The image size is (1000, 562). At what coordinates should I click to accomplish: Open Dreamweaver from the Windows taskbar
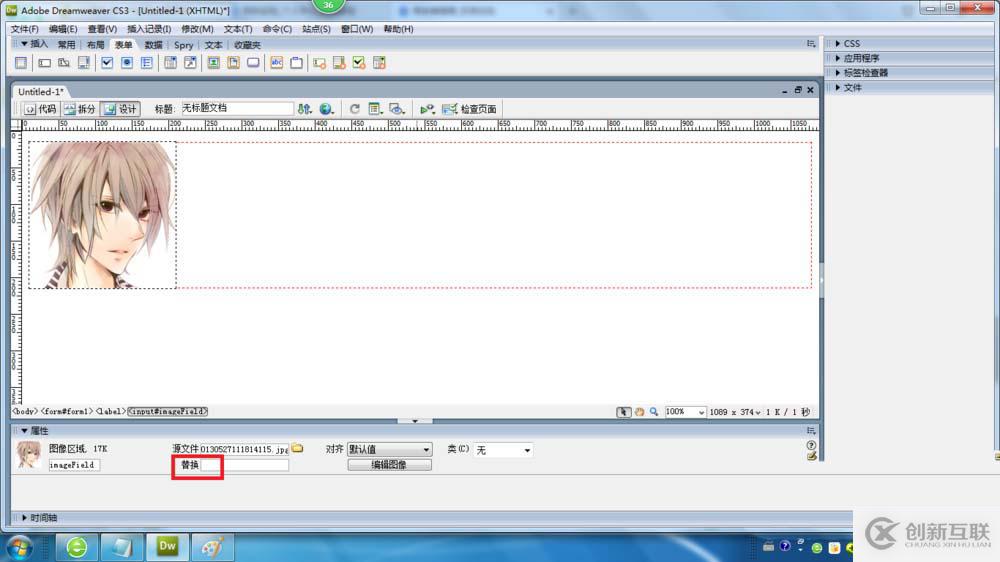coord(167,547)
